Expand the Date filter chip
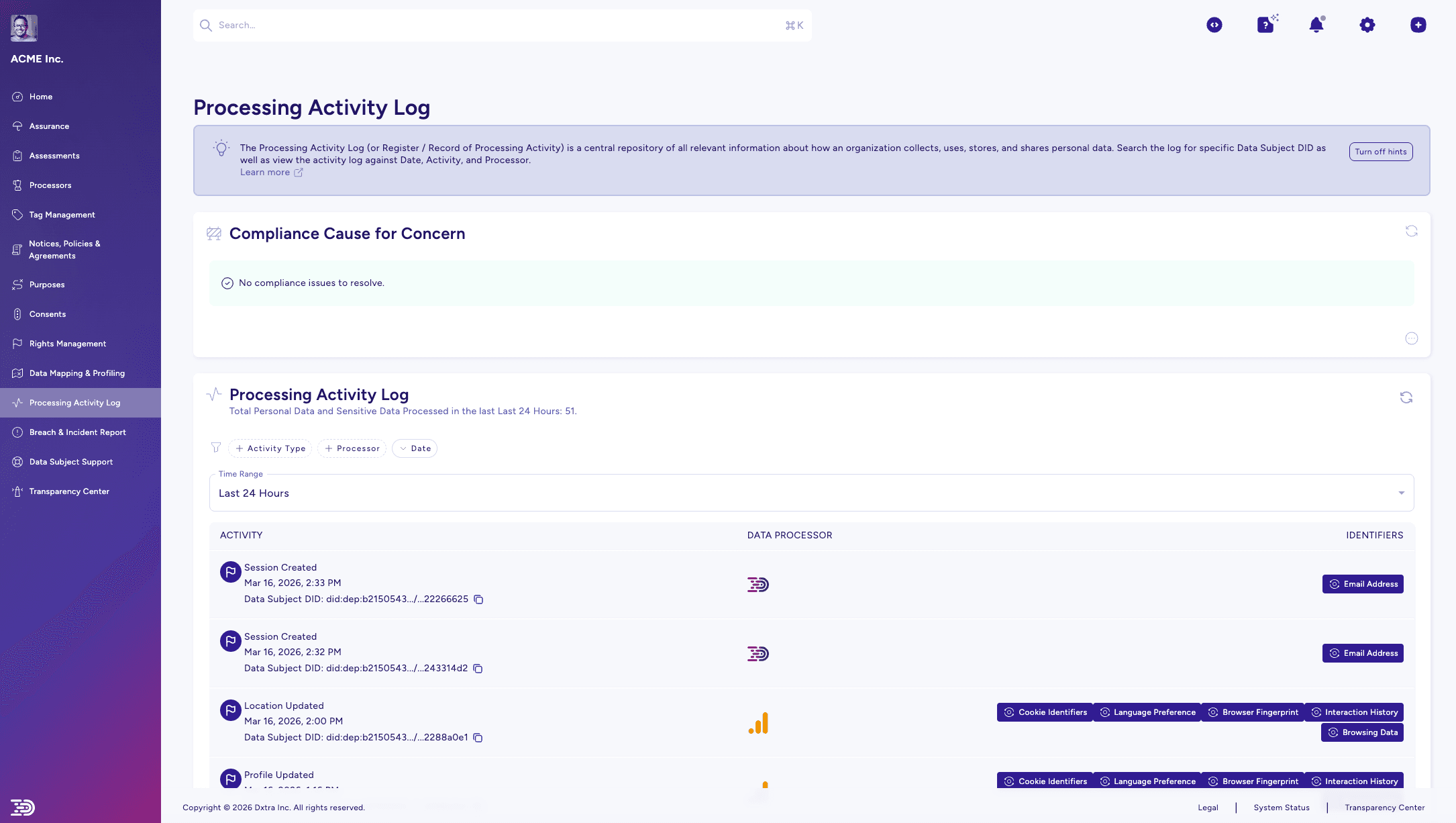 pos(414,448)
